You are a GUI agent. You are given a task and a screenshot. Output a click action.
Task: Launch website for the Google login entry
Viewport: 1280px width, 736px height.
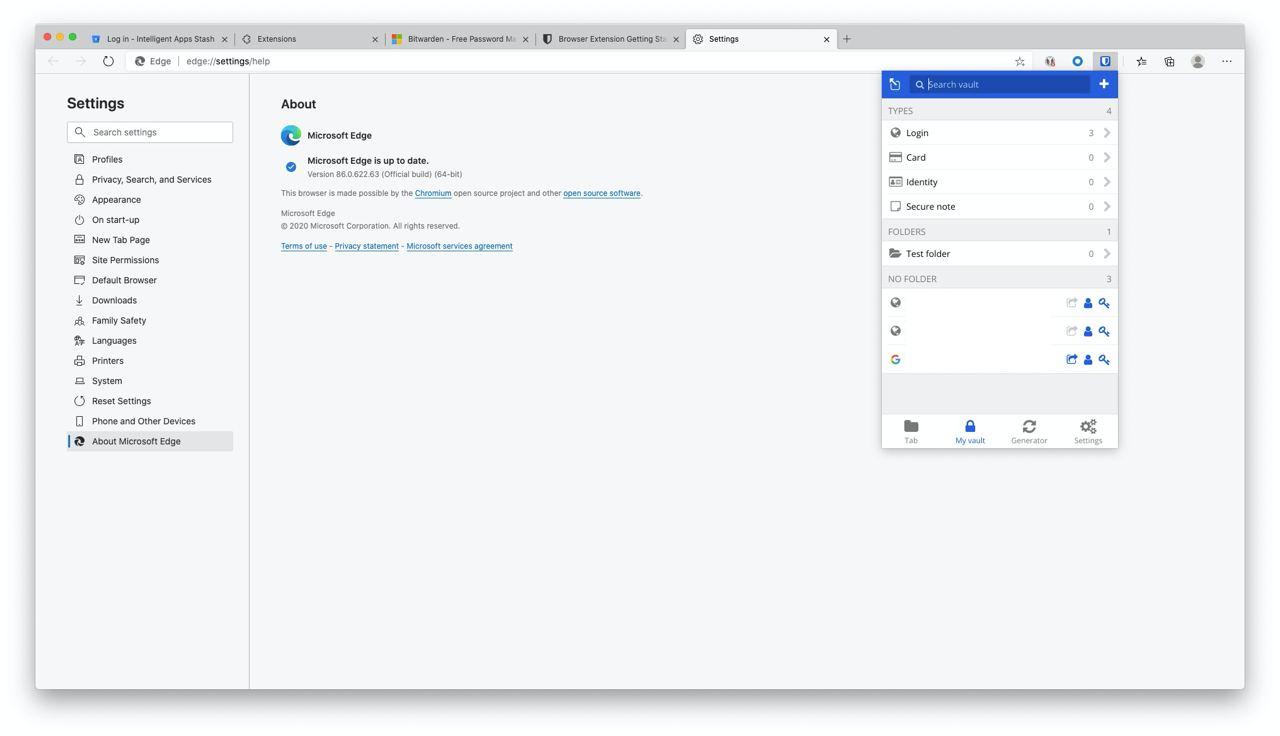click(x=1071, y=359)
